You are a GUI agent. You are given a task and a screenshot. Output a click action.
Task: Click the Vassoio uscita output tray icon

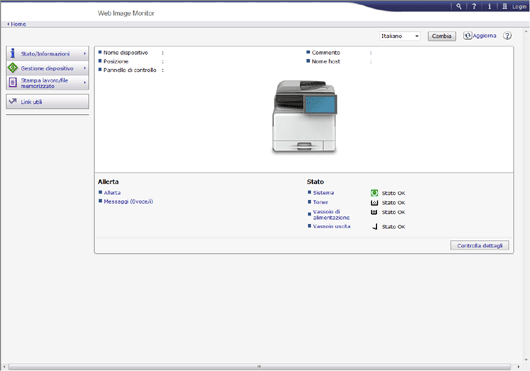click(375, 226)
